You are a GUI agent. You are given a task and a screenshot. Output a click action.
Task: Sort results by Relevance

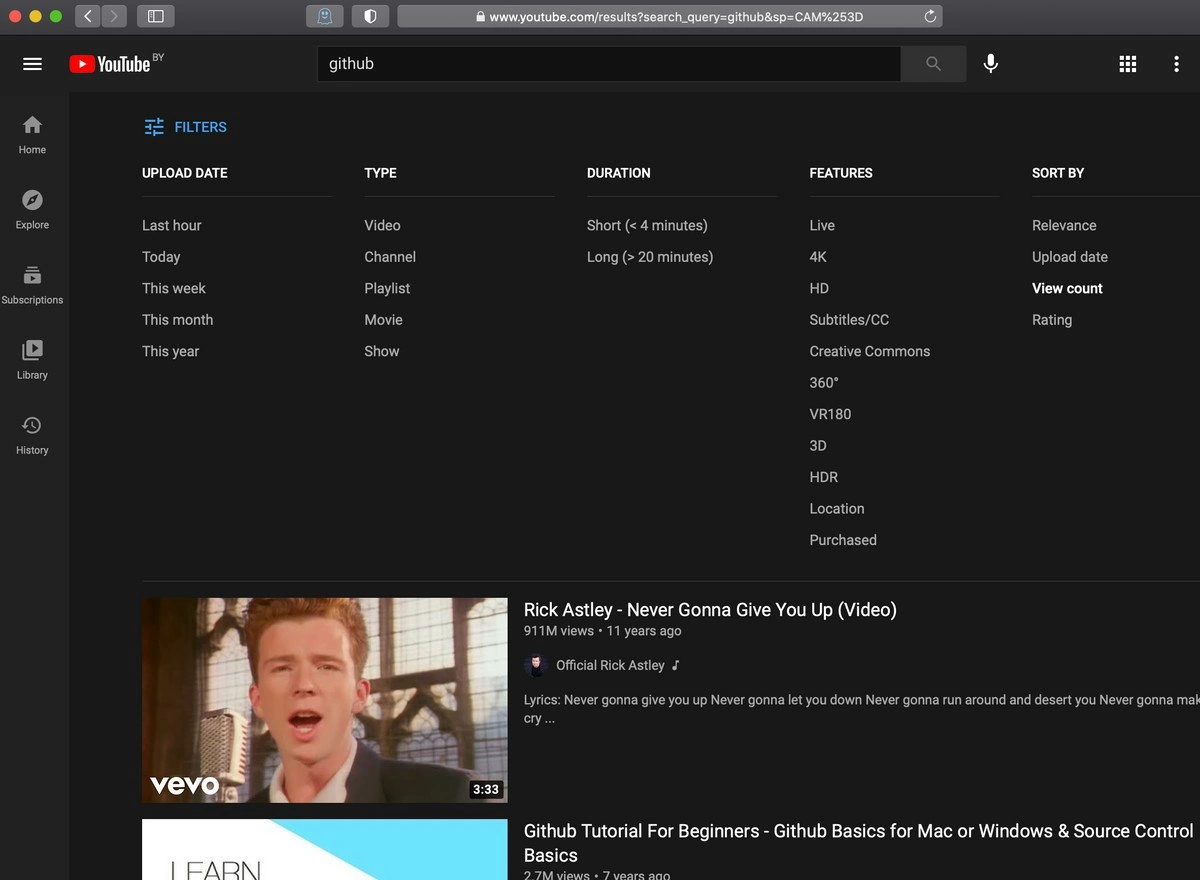[1064, 225]
